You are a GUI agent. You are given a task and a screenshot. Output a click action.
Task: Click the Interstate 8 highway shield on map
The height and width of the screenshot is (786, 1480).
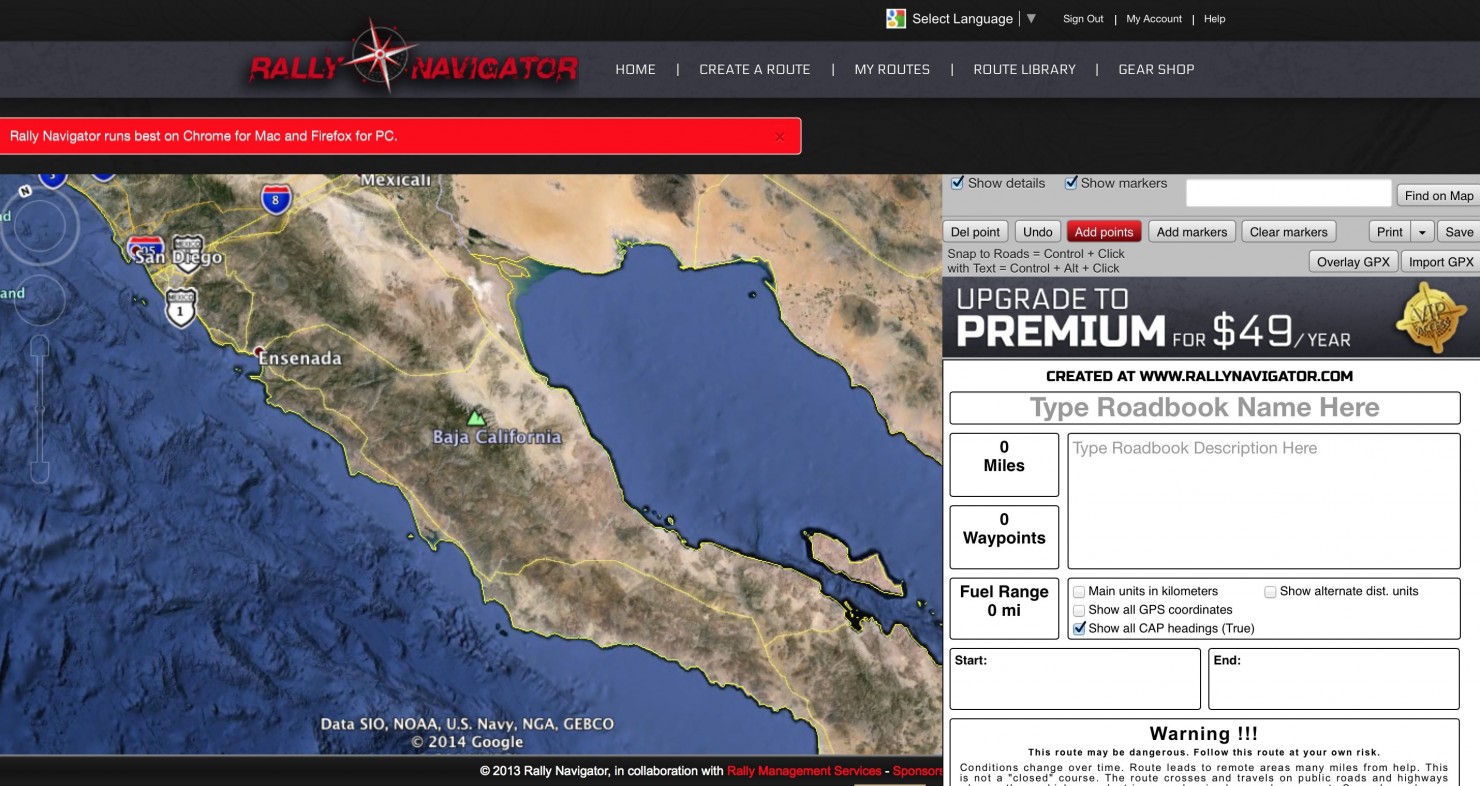click(276, 198)
